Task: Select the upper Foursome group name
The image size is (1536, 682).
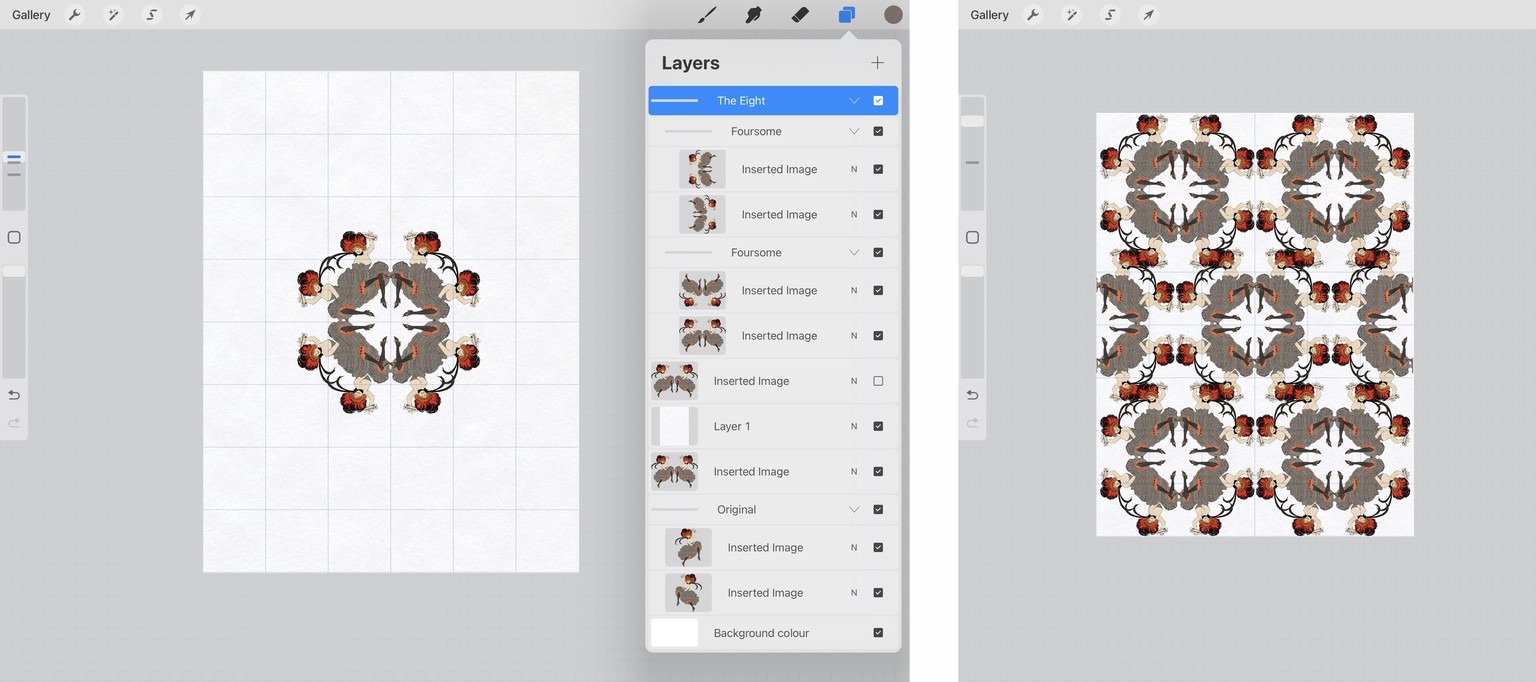Action: coord(756,131)
